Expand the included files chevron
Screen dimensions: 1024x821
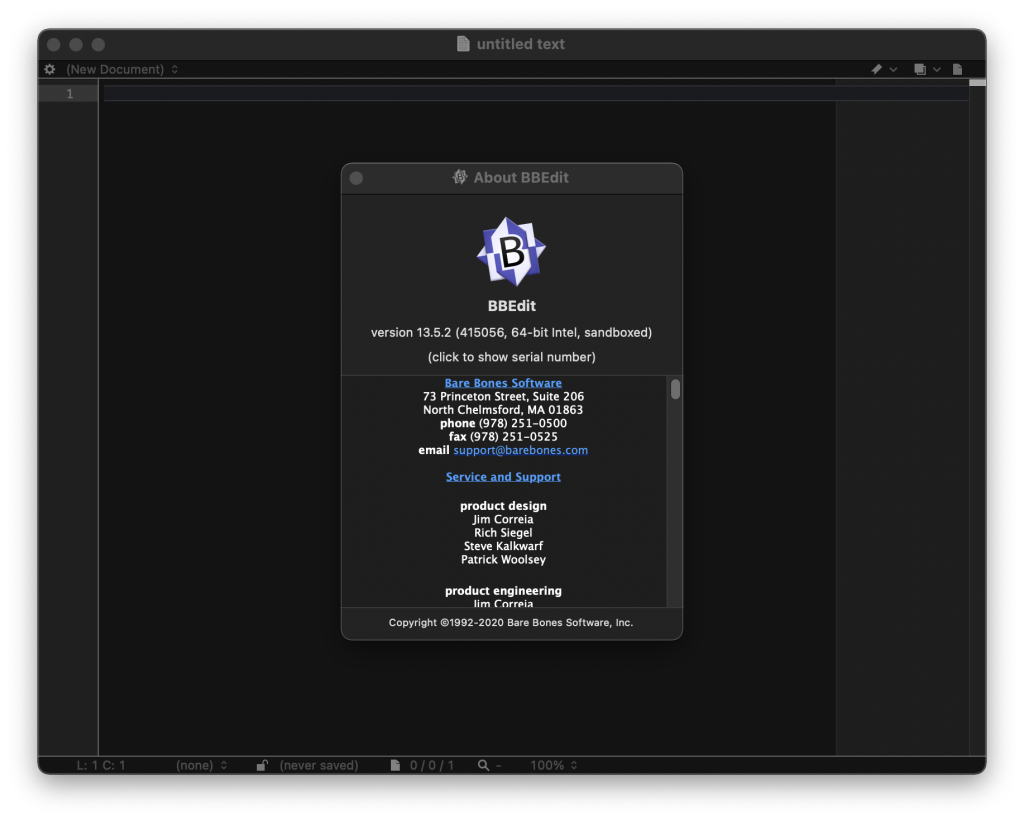936,69
